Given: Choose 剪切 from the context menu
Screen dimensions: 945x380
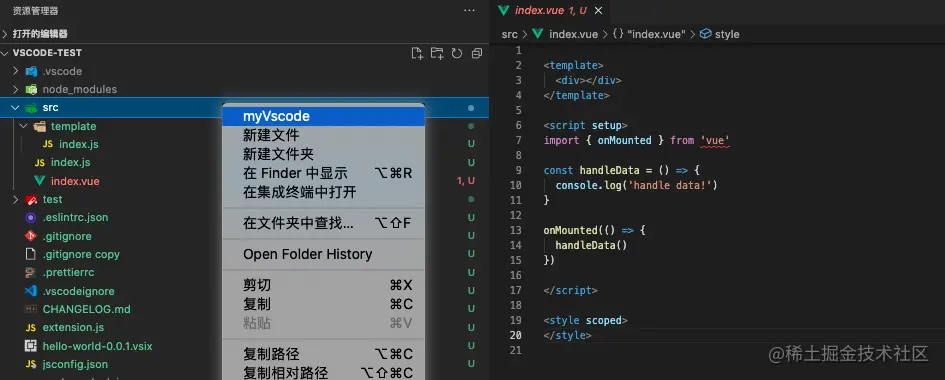Looking at the screenshot, I should tap(324, 285).
